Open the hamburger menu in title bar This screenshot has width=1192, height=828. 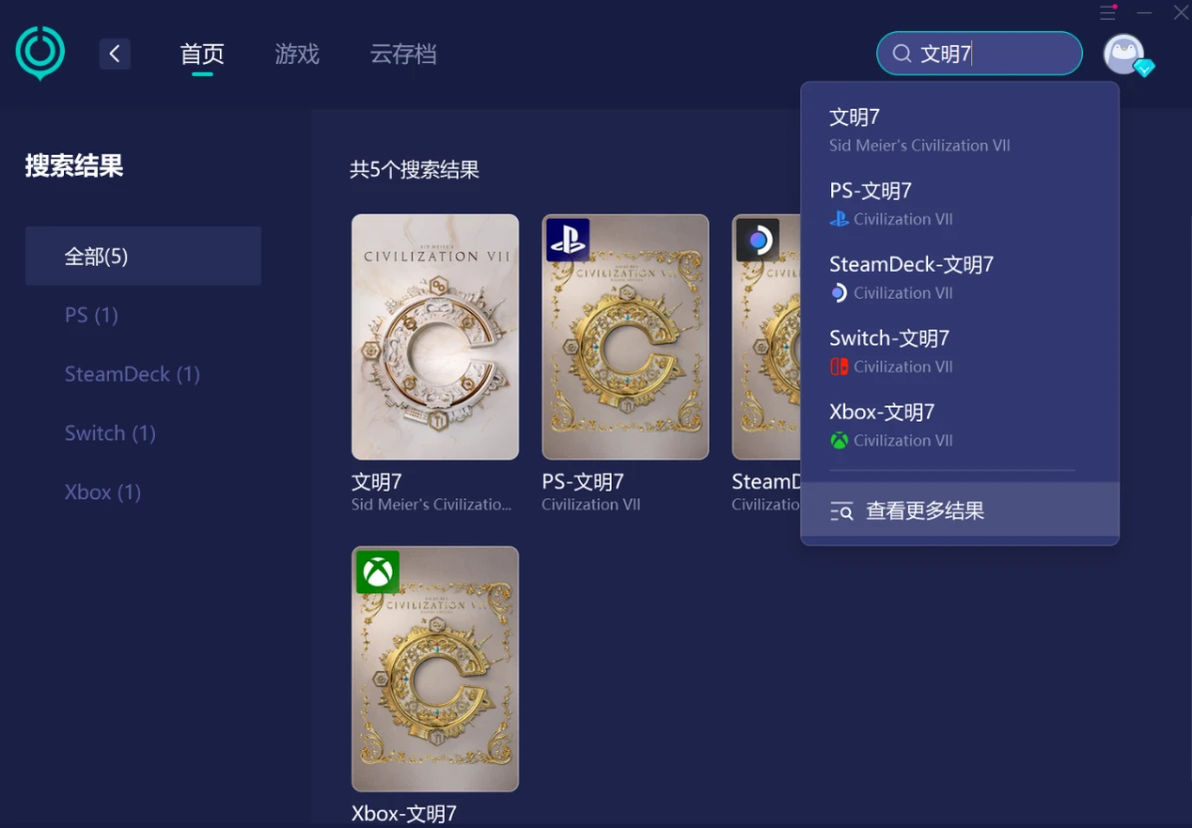coord(1108,12)
